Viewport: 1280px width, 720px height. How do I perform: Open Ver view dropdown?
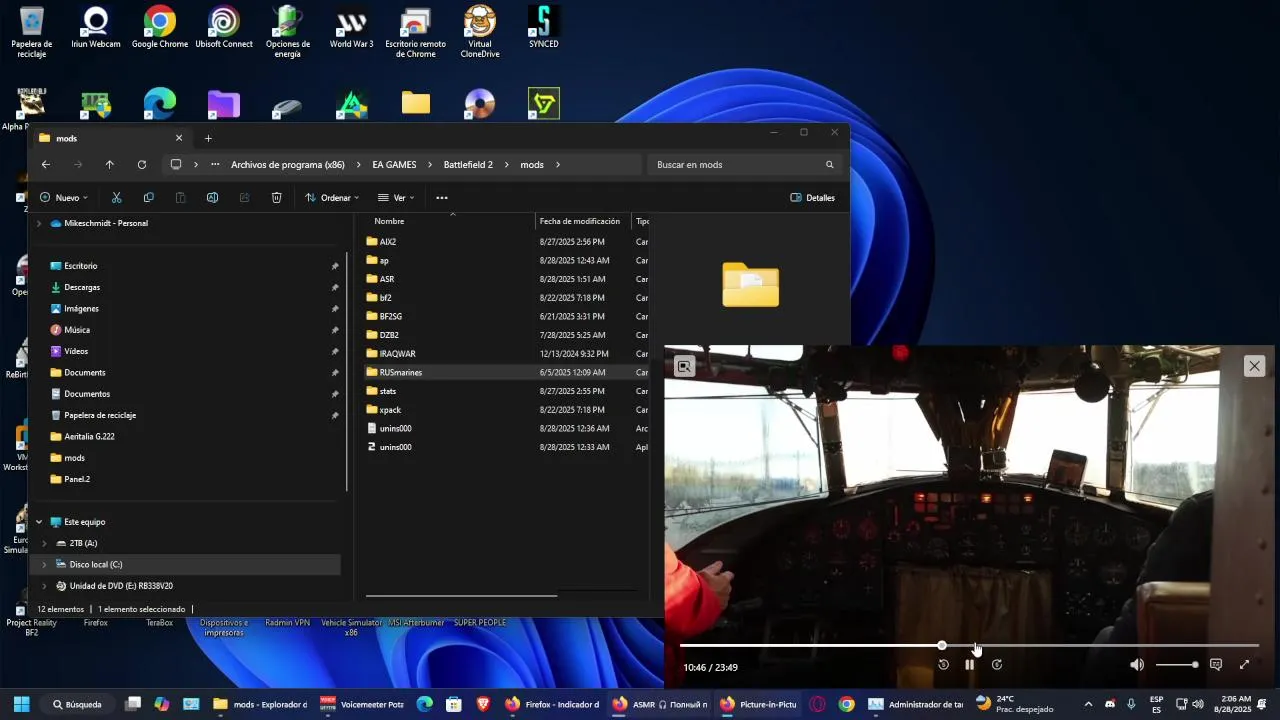click(x=396, y=198)
